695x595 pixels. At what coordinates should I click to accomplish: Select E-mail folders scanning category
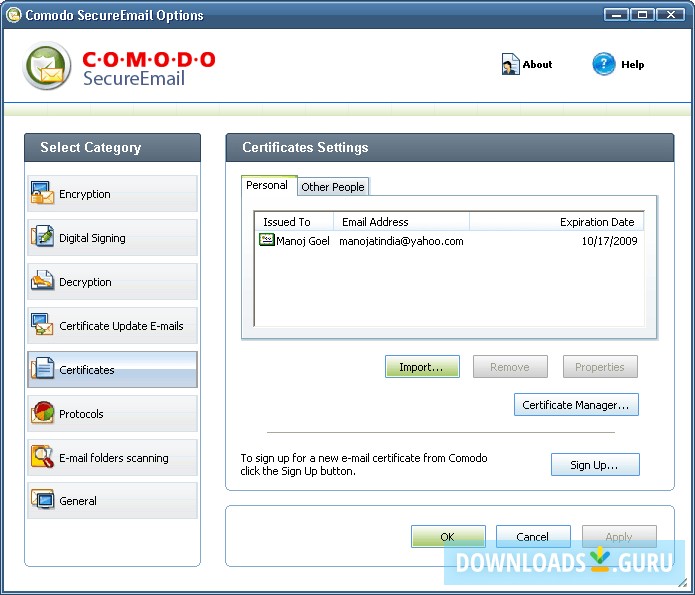[x=112, y=458]
